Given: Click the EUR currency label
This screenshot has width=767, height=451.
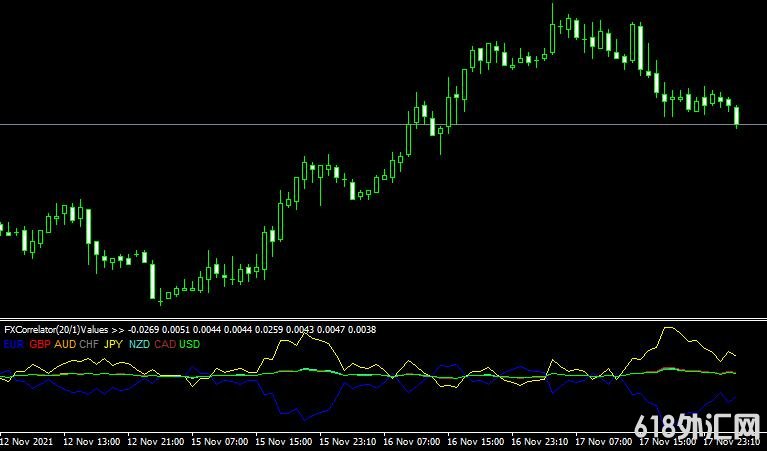Looking at the screenshot, I should click(14, 343).
